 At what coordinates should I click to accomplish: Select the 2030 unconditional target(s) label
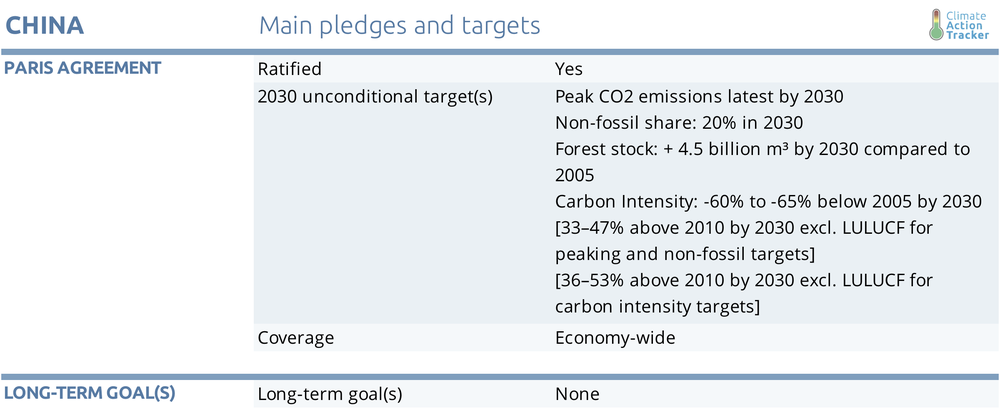click(375, 97)
